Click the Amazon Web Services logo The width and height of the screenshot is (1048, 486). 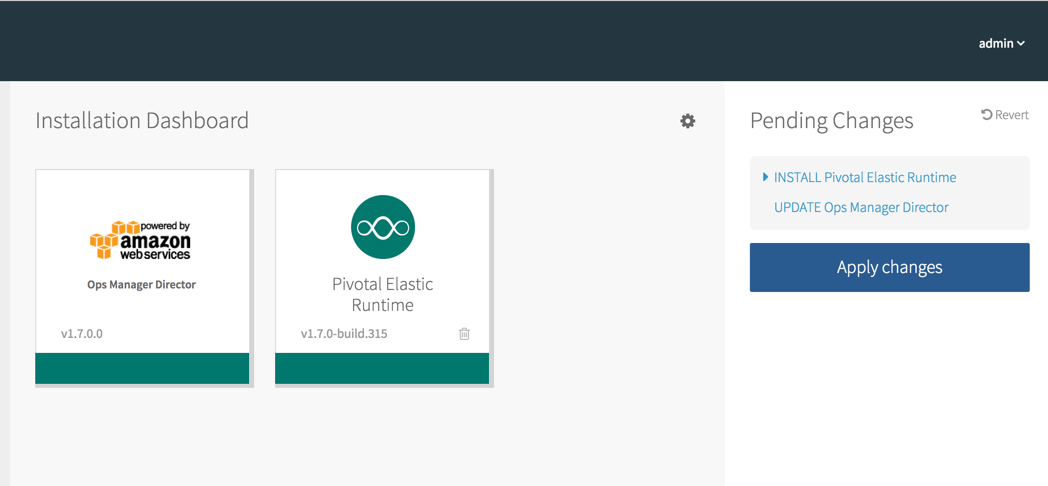(141, 240)
